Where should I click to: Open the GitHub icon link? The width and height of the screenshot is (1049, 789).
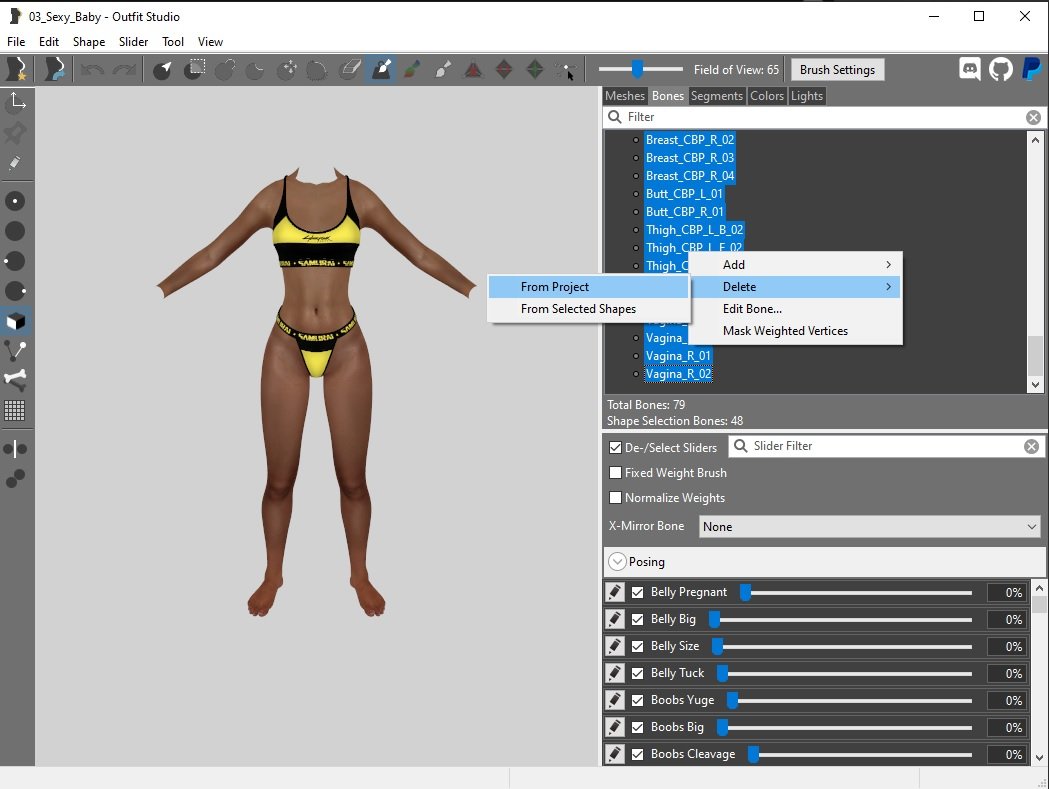(x=1000, y=69)
